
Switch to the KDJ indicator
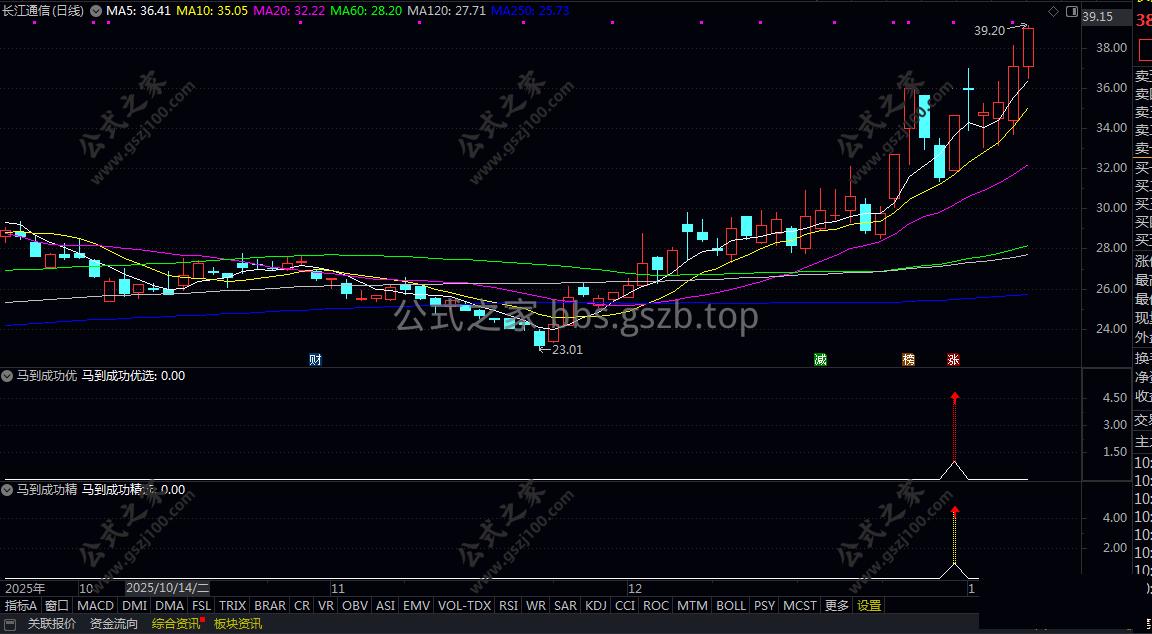click(x=596, y=606)
